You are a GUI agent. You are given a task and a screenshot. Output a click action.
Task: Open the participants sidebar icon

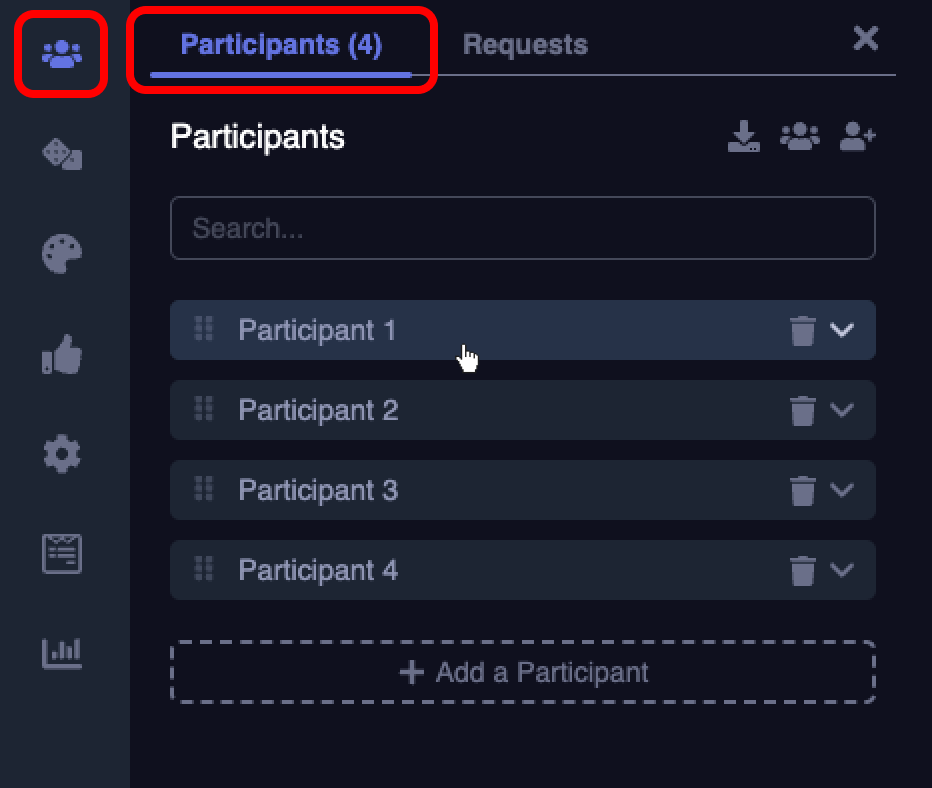[61, 53]
